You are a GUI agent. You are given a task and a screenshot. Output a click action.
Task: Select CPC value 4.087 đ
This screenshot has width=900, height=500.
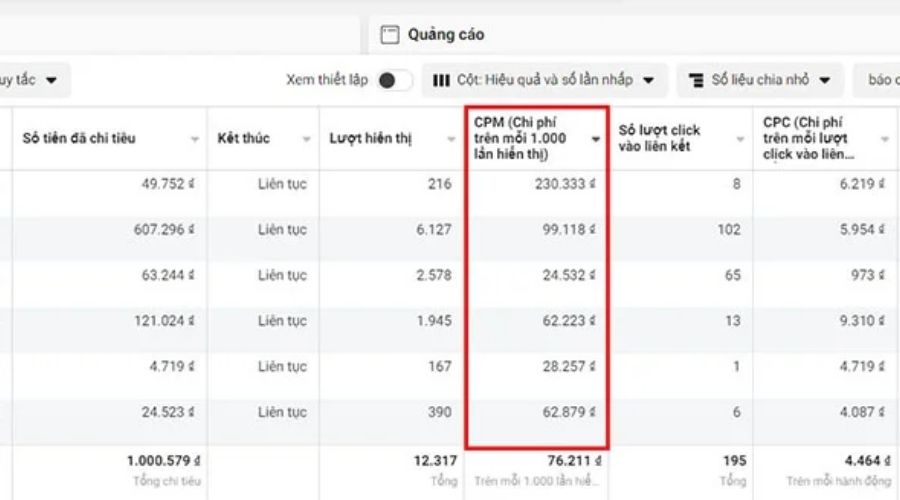point(862,412)
